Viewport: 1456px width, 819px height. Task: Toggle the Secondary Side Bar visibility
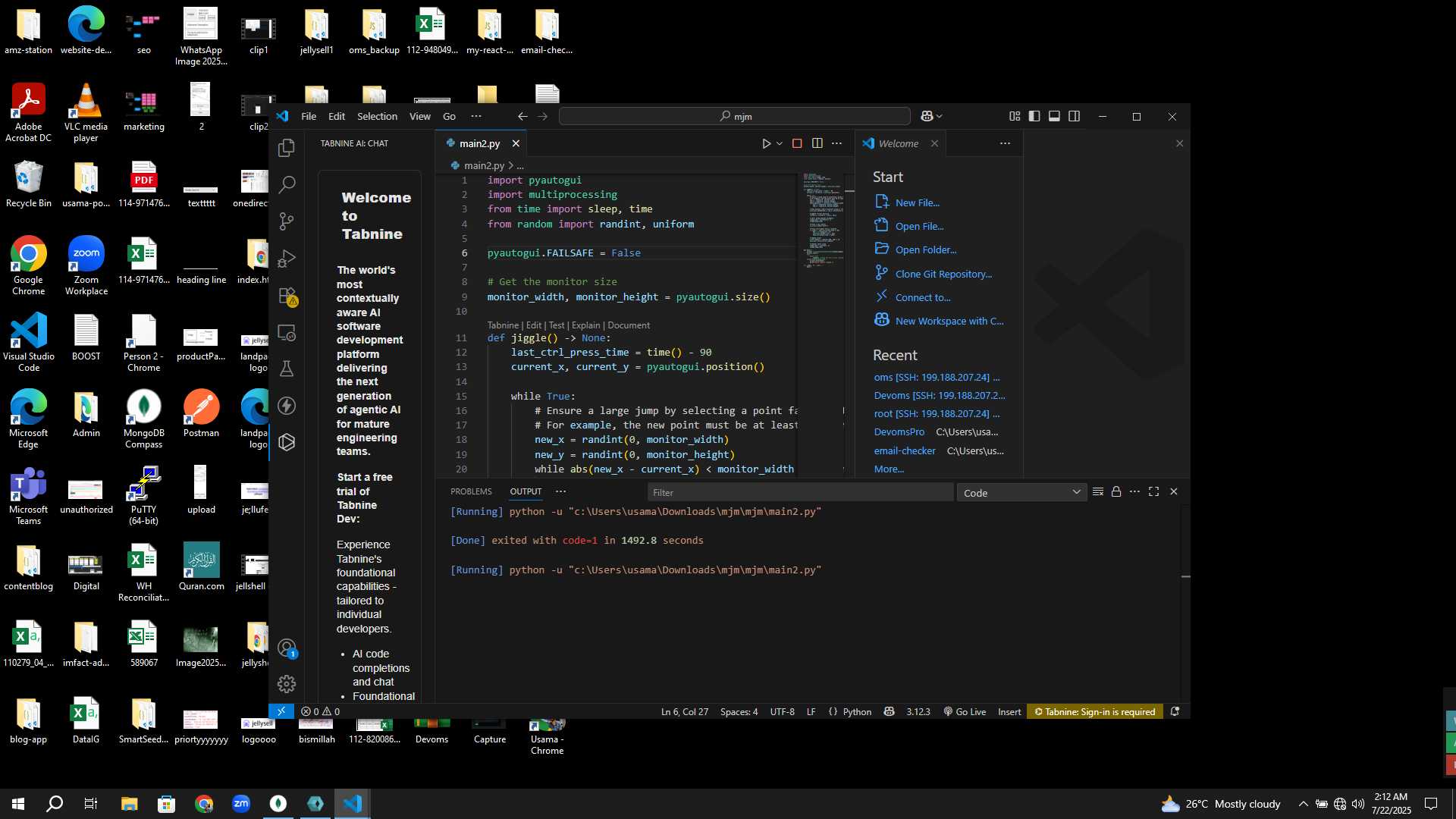pyautogui.click(x=1074, y=116)
